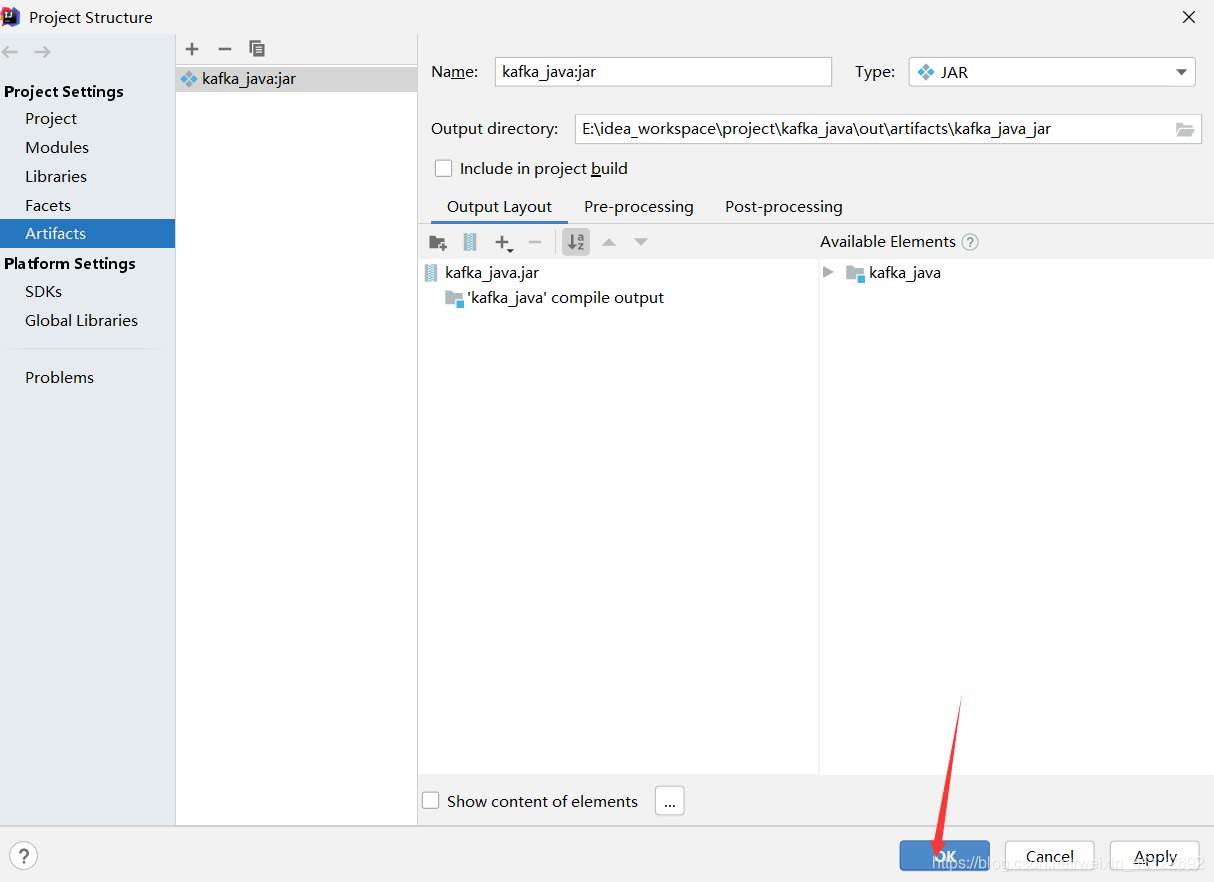
Task: Enable Show content of elements checkbox
Action: pos(431,801)
